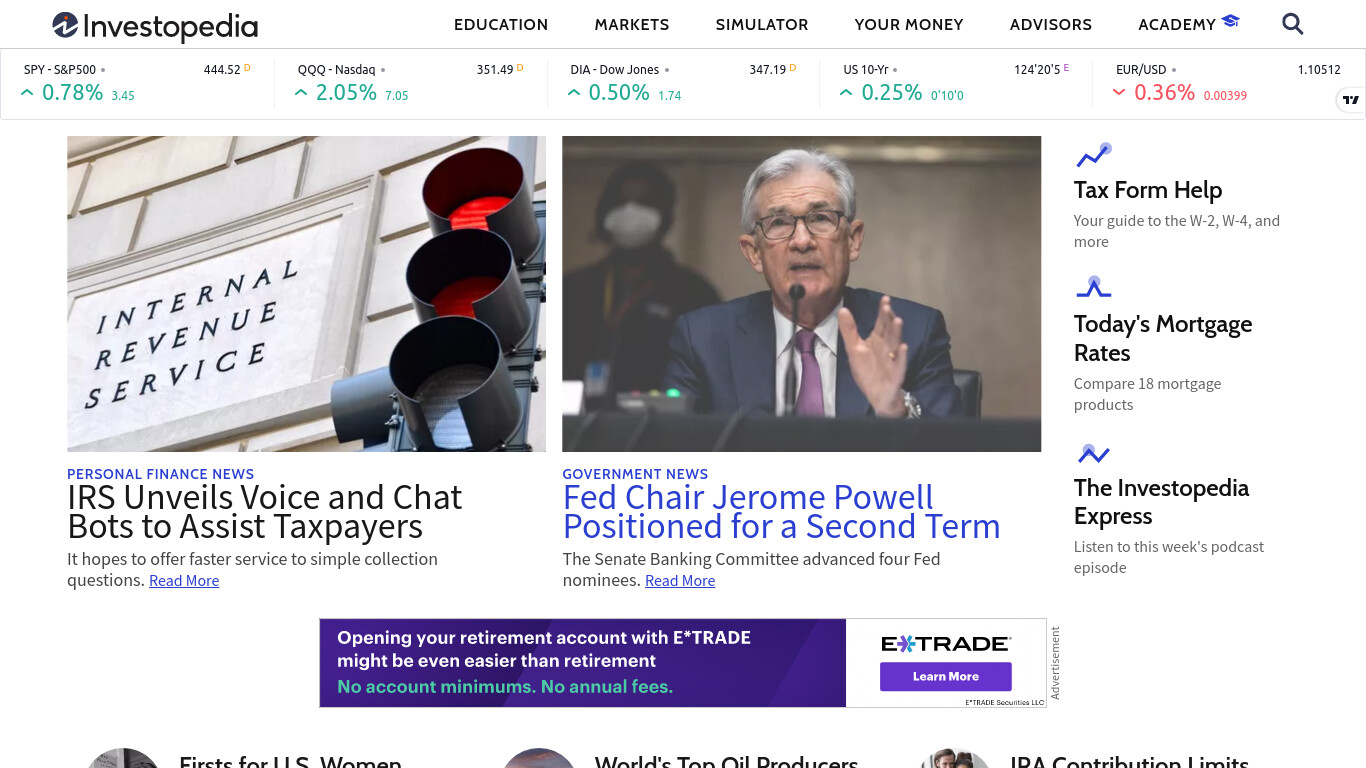Click the EUR/USD down-arrow indicator
The height and width of the screenshot is (768, 1366).
[x=1120, y=92]
